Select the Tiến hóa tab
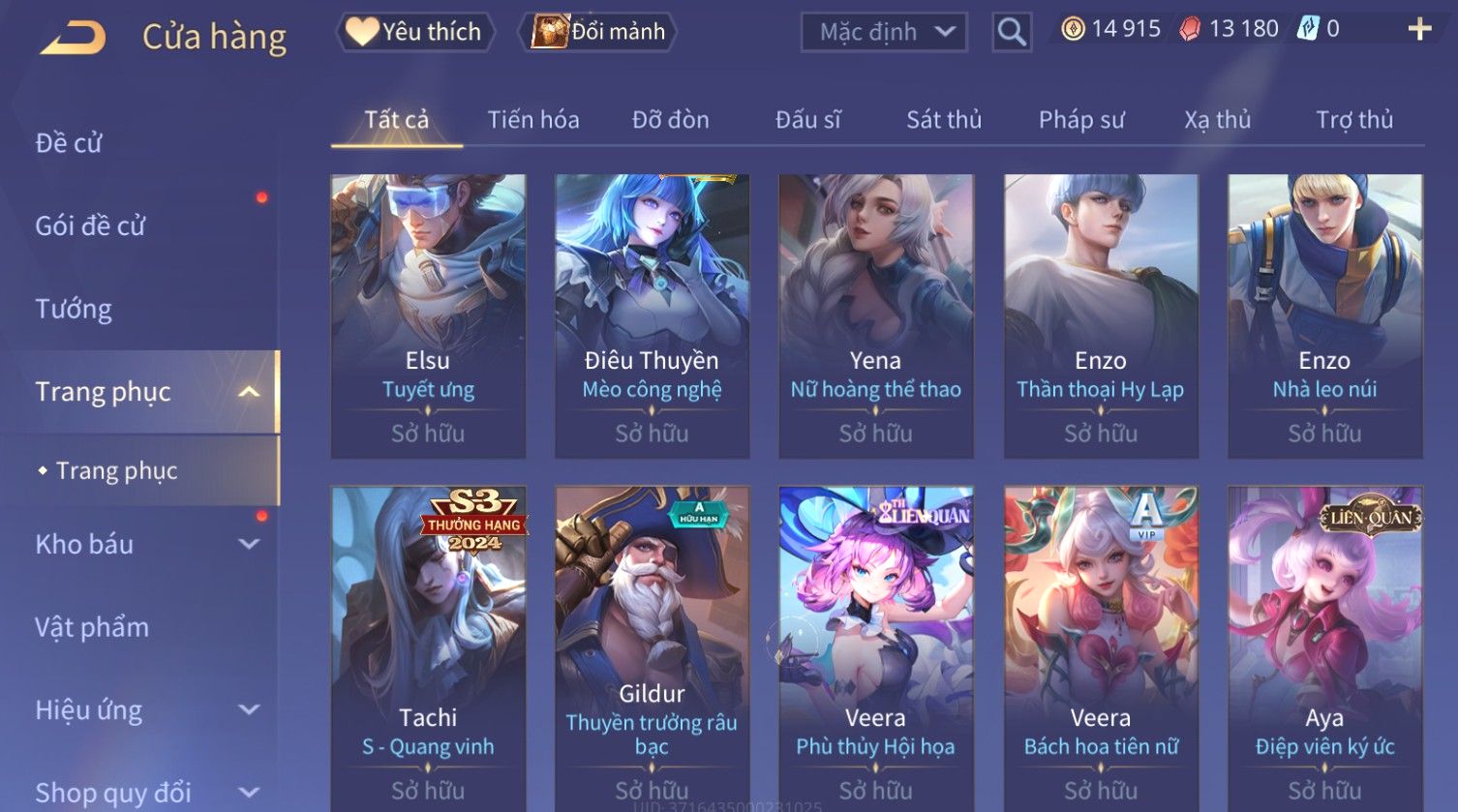 point(533,120)
